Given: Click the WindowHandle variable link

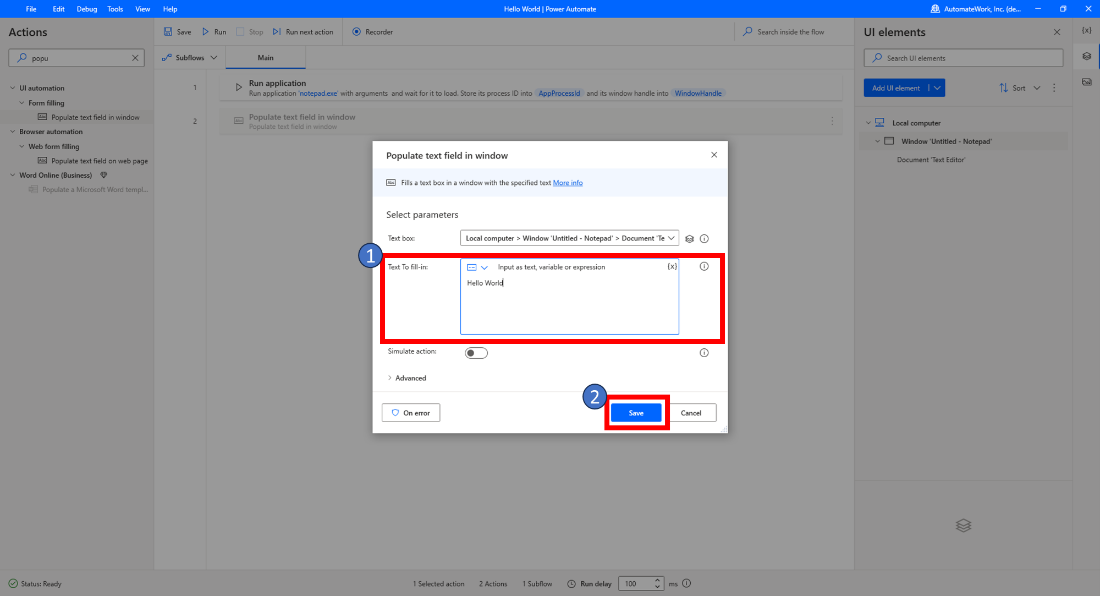Looking at the screenshot, I should point(698,93).
